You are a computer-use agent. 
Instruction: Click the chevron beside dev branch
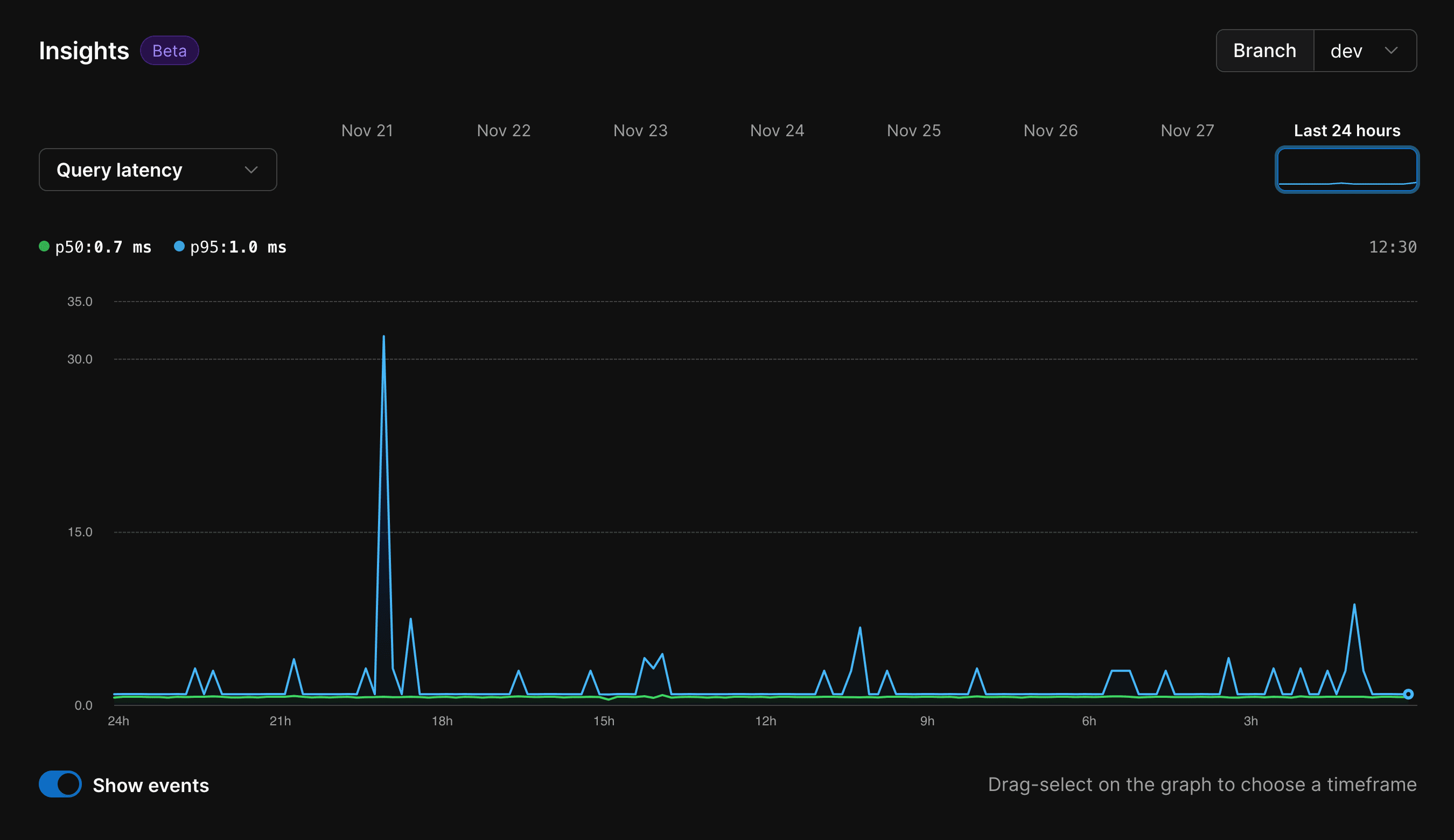coord(1391,51)
